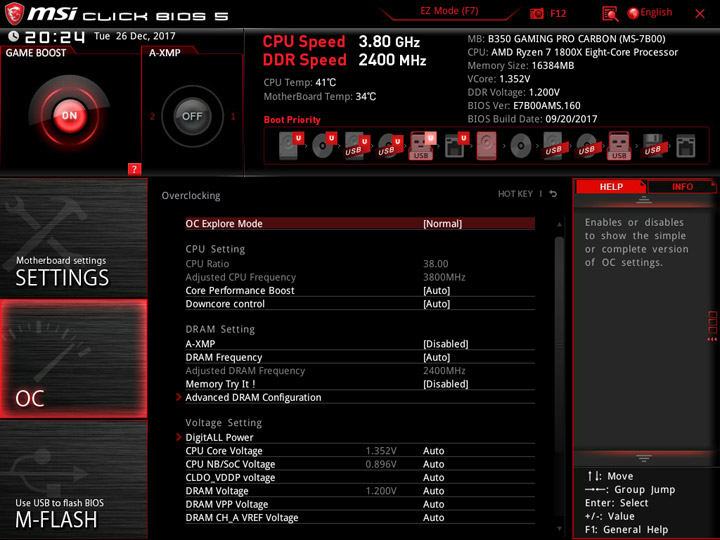Select DRAM CH_A VREF Voltage Auto value
Viewport: 720px width, 540px height.
pyautogui.click(x=433, y=518)
